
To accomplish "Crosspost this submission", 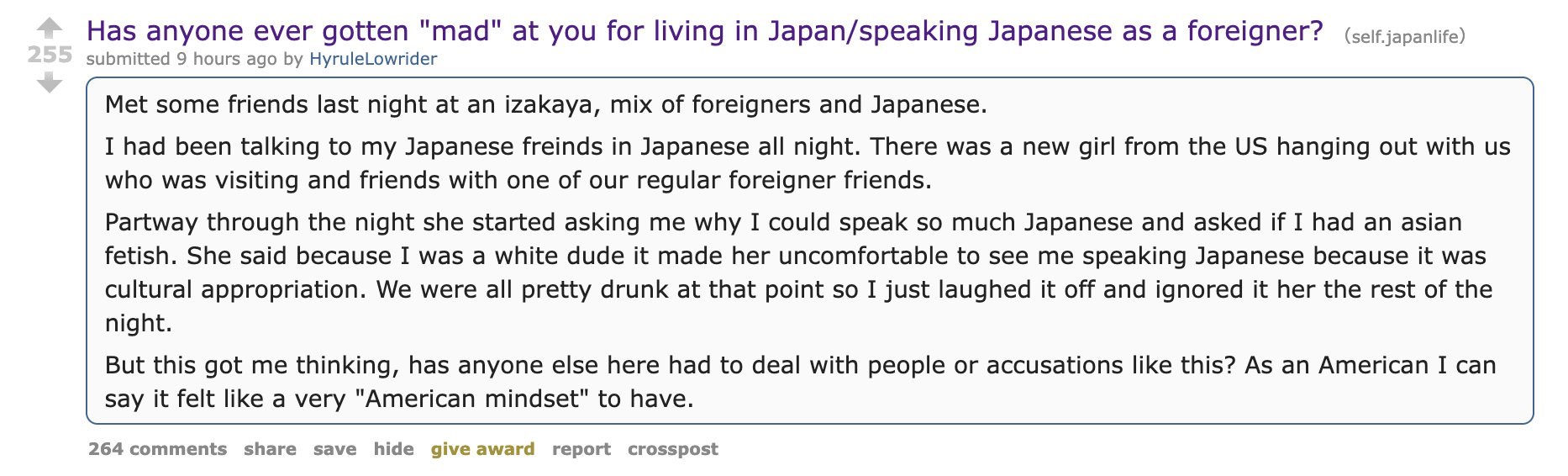I will [672, 449].
